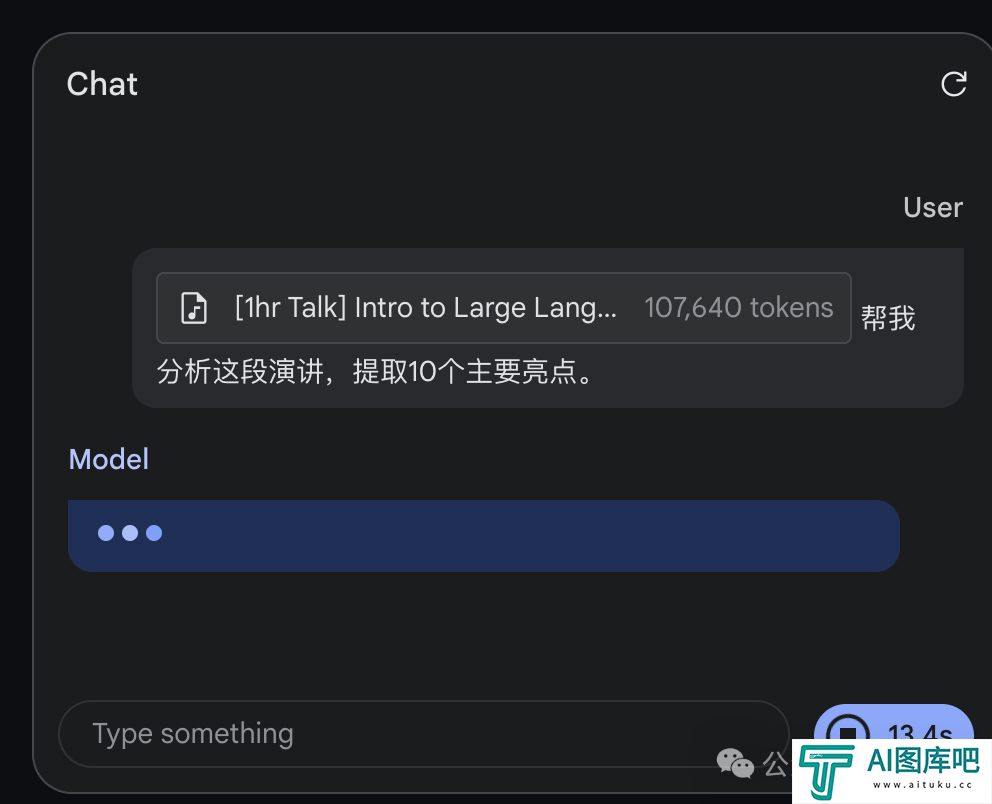This screenshot has width=992, height=804.
Task: Click the 'AI图库吧' brand text
Action: click(x=922, y=760)
